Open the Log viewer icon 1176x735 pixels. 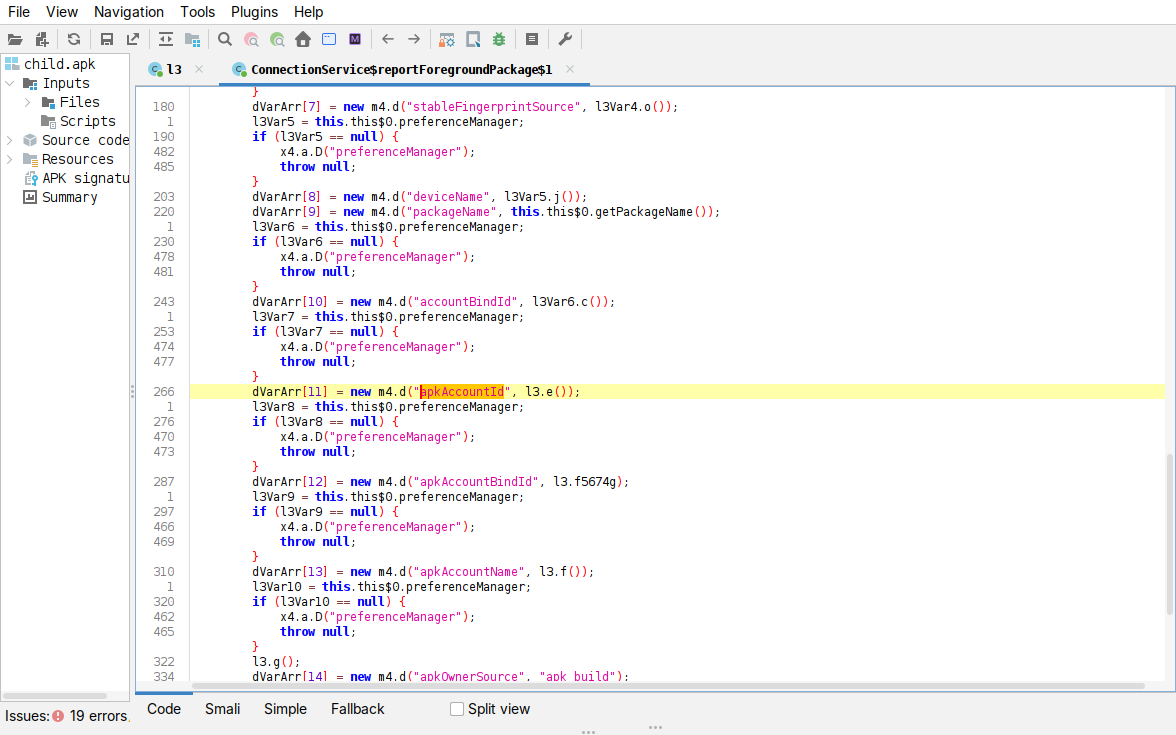(532, 40)
